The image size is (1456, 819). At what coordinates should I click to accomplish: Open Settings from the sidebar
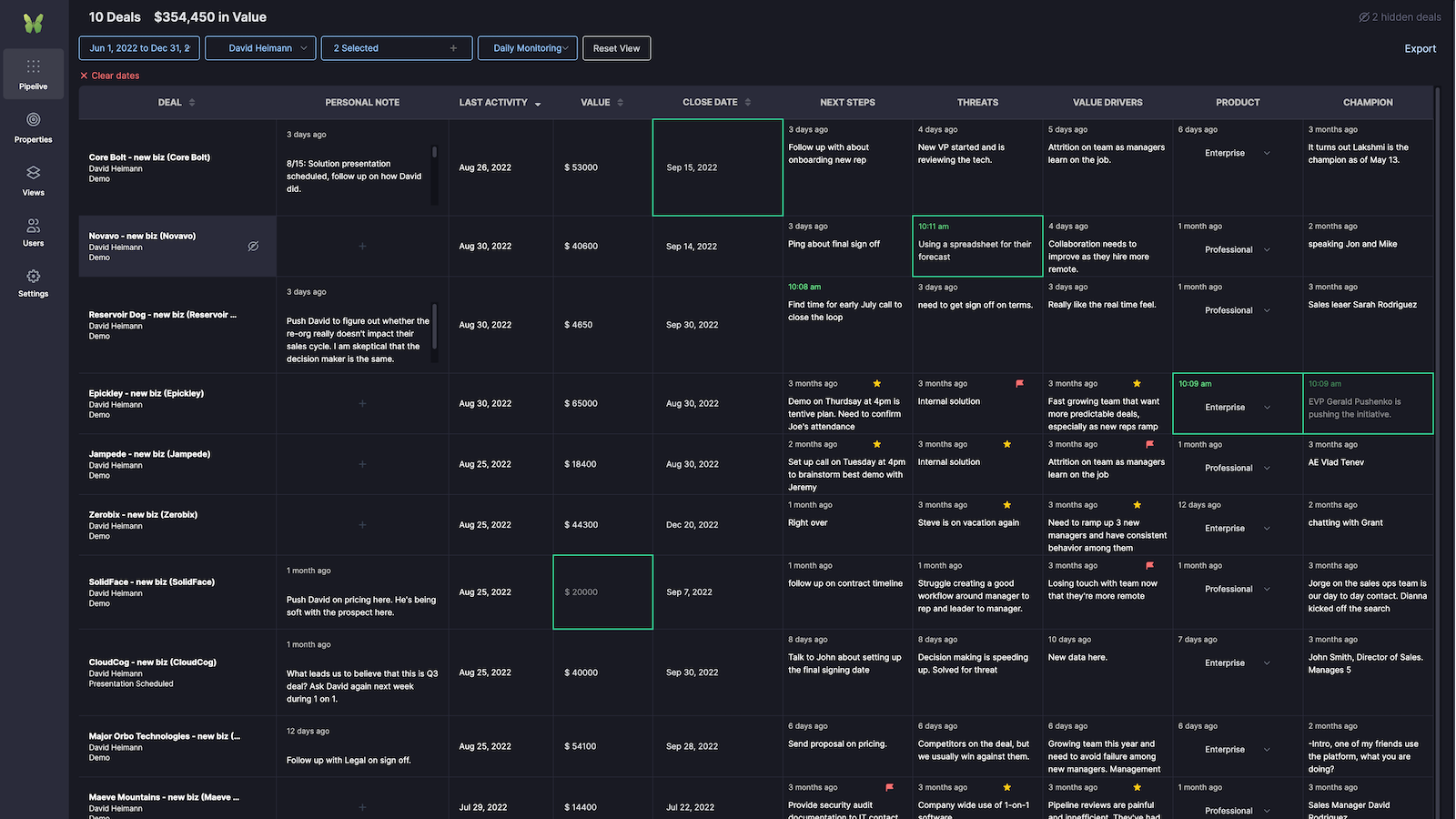coord(34,283)
